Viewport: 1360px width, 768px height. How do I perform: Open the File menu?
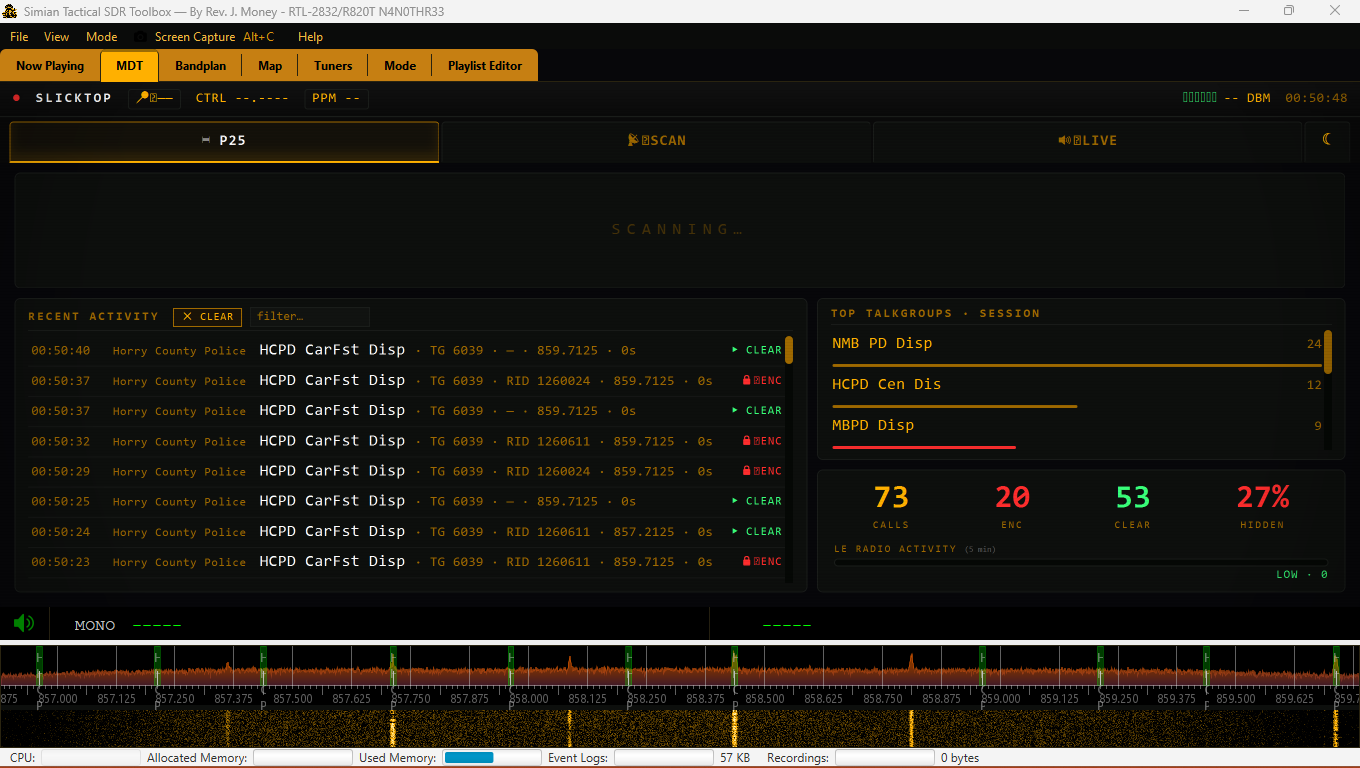[x=19, y=37]
